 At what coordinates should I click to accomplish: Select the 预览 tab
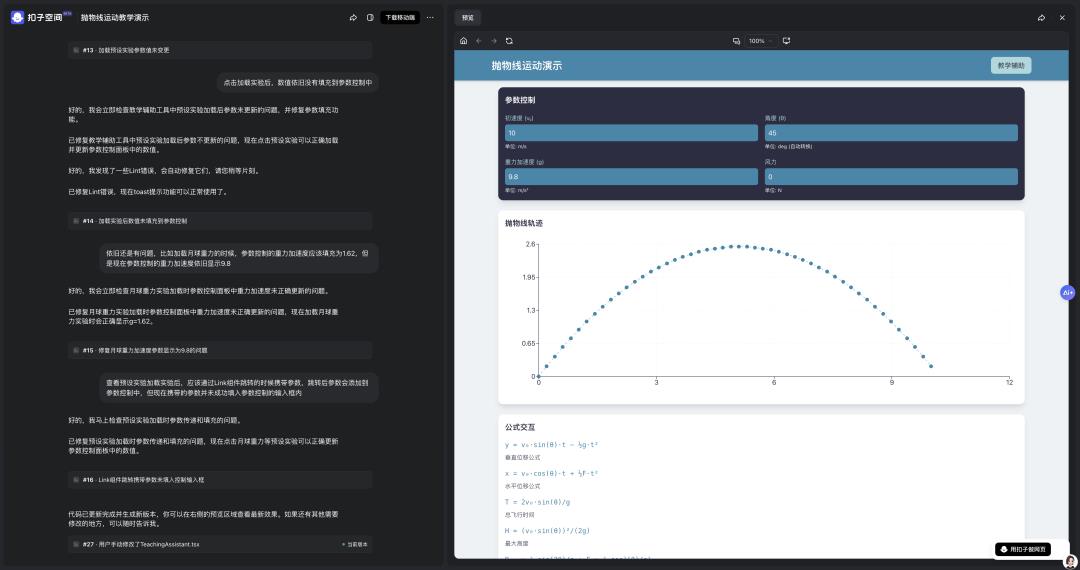click(x=467, y=17)
